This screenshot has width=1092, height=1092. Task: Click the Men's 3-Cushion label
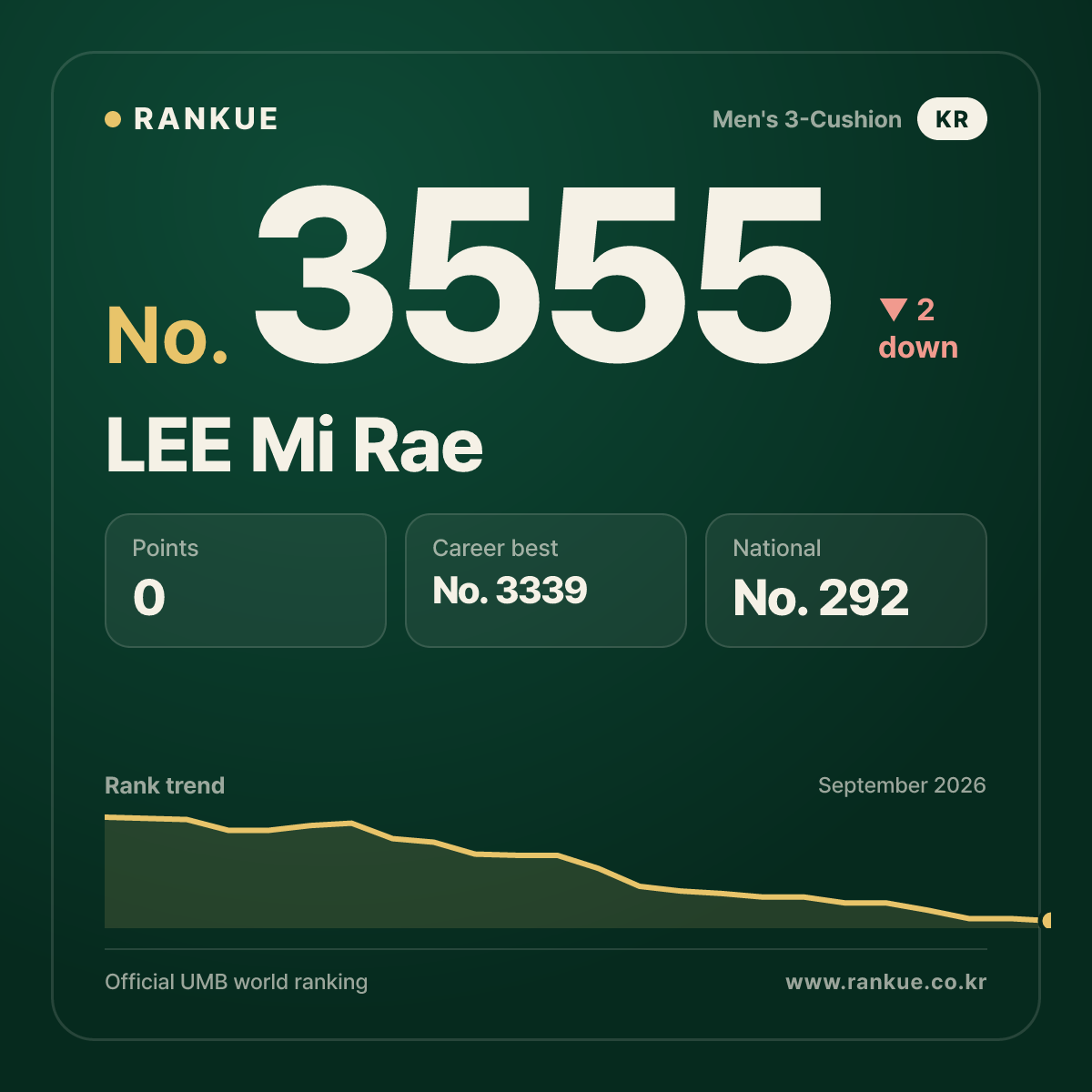click(x=807, y=119)
